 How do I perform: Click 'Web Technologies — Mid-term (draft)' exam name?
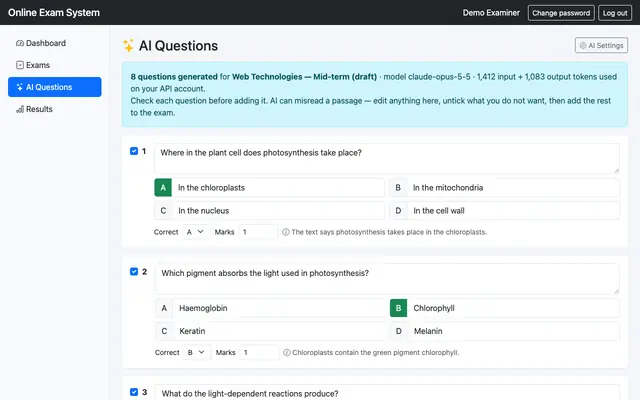pos(304,77)
